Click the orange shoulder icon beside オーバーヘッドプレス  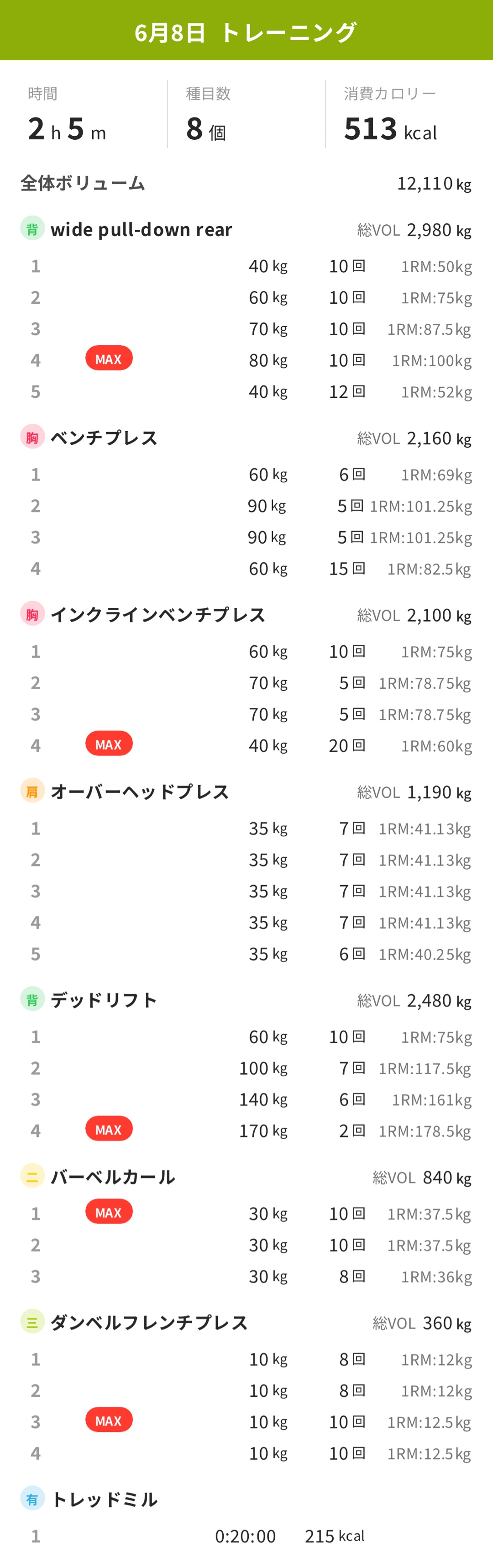pos(32,791)
